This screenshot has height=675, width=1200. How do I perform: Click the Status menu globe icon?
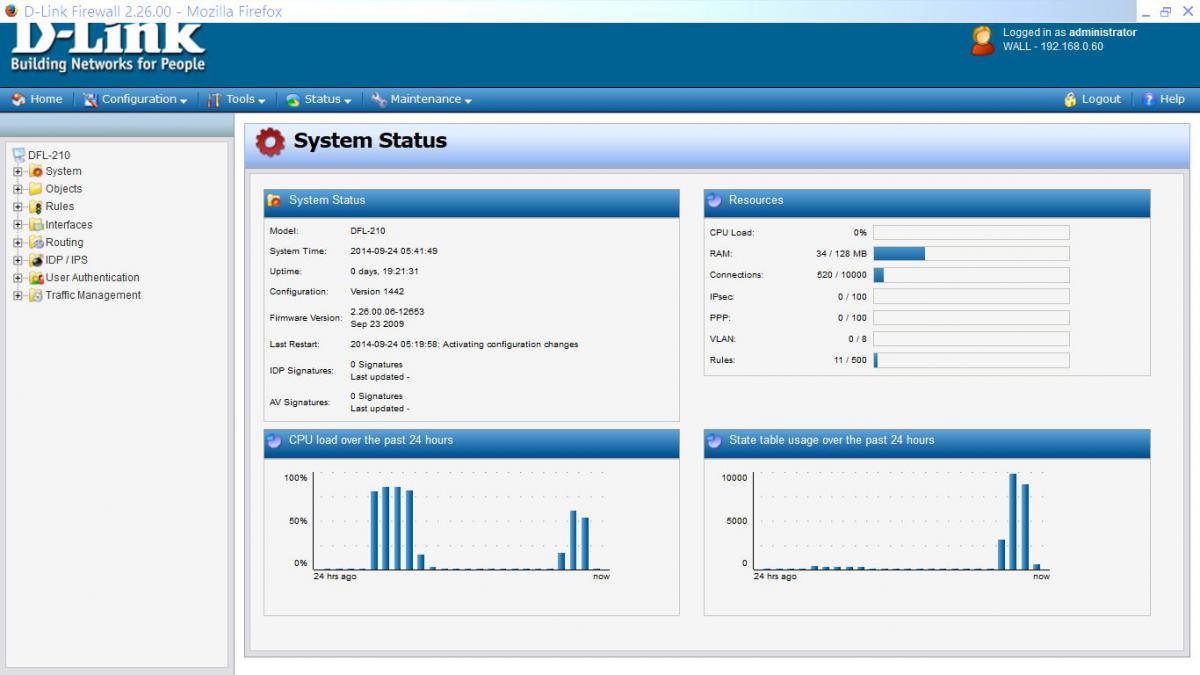(x=293, y=99)
